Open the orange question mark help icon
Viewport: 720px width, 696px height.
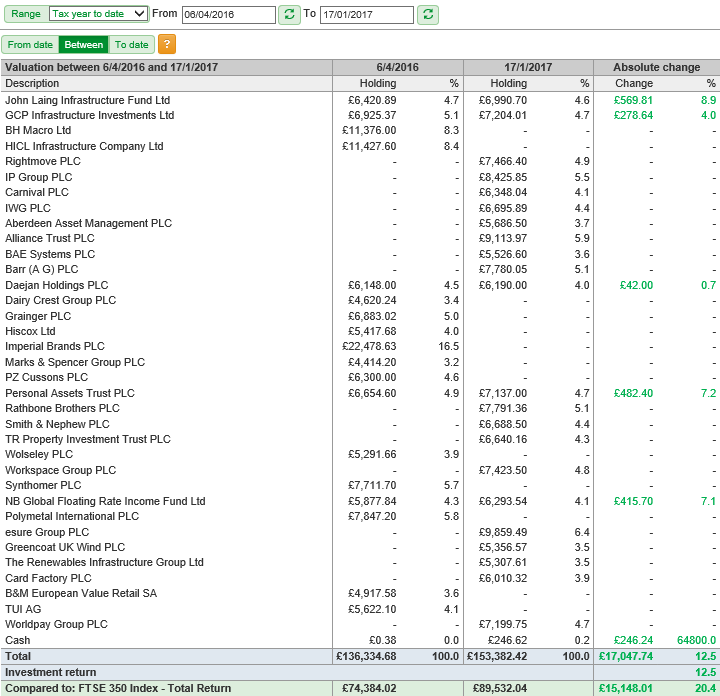[x=167, y=45]
